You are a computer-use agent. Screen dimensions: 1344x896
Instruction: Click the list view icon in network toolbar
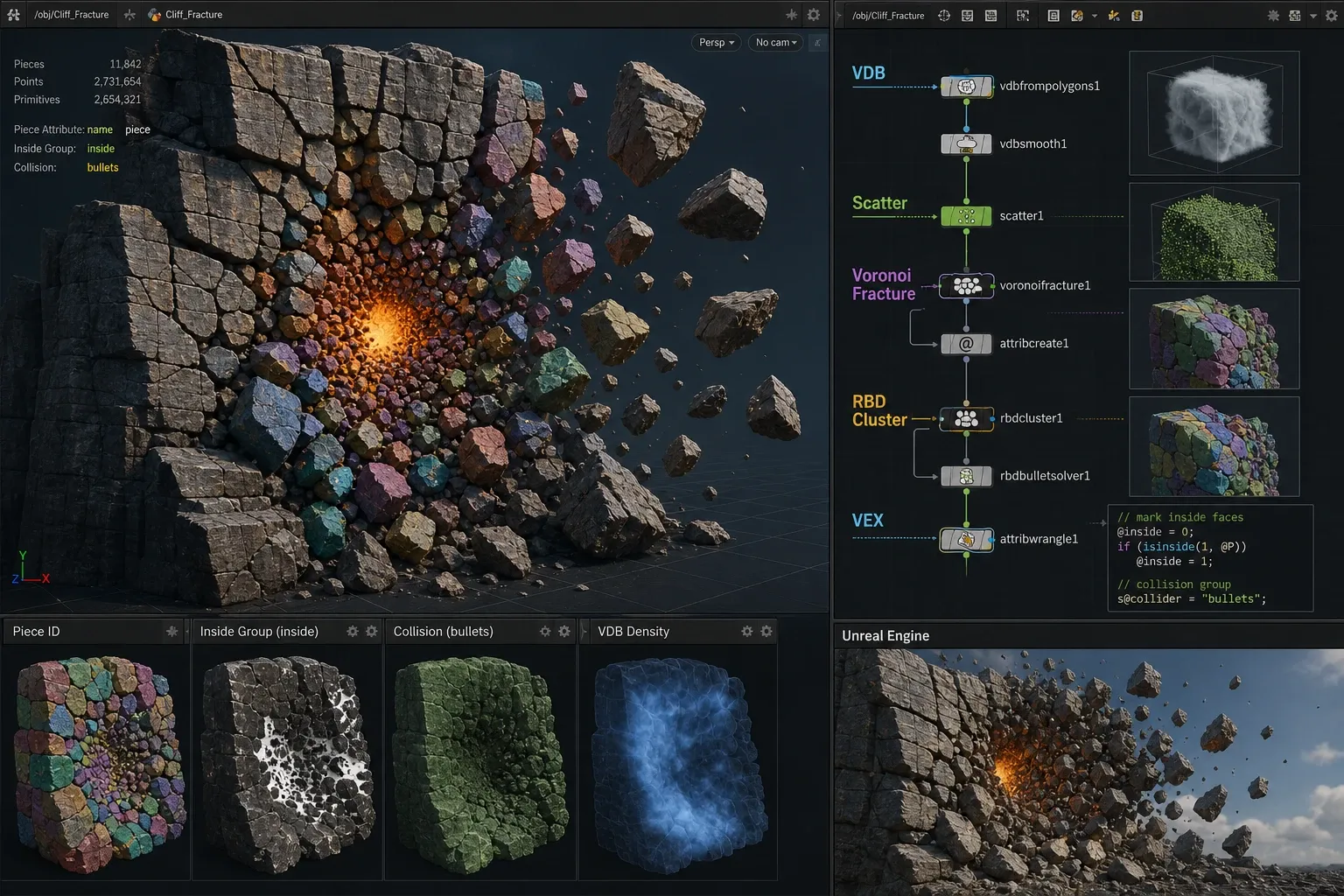click(1053, 16)
